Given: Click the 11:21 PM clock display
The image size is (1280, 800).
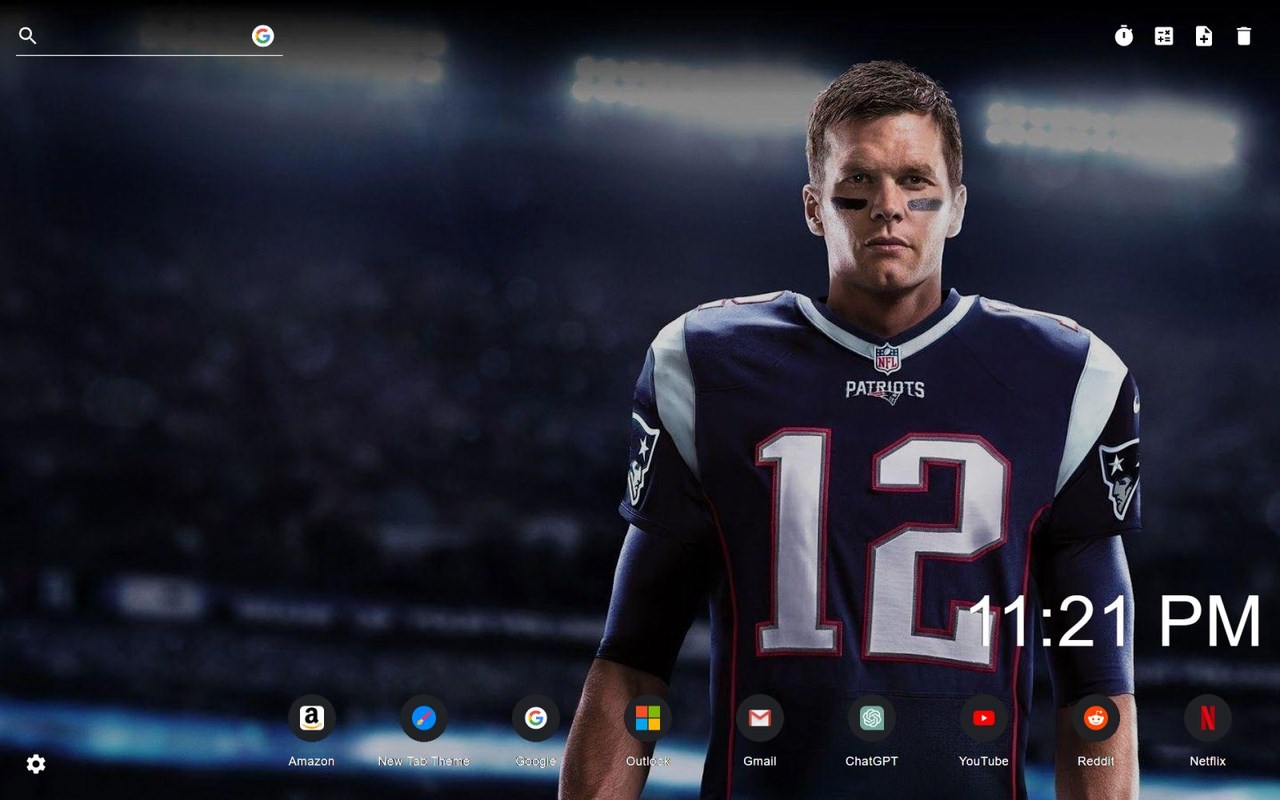Looking at the screenshot, I should pos(1115,621).
